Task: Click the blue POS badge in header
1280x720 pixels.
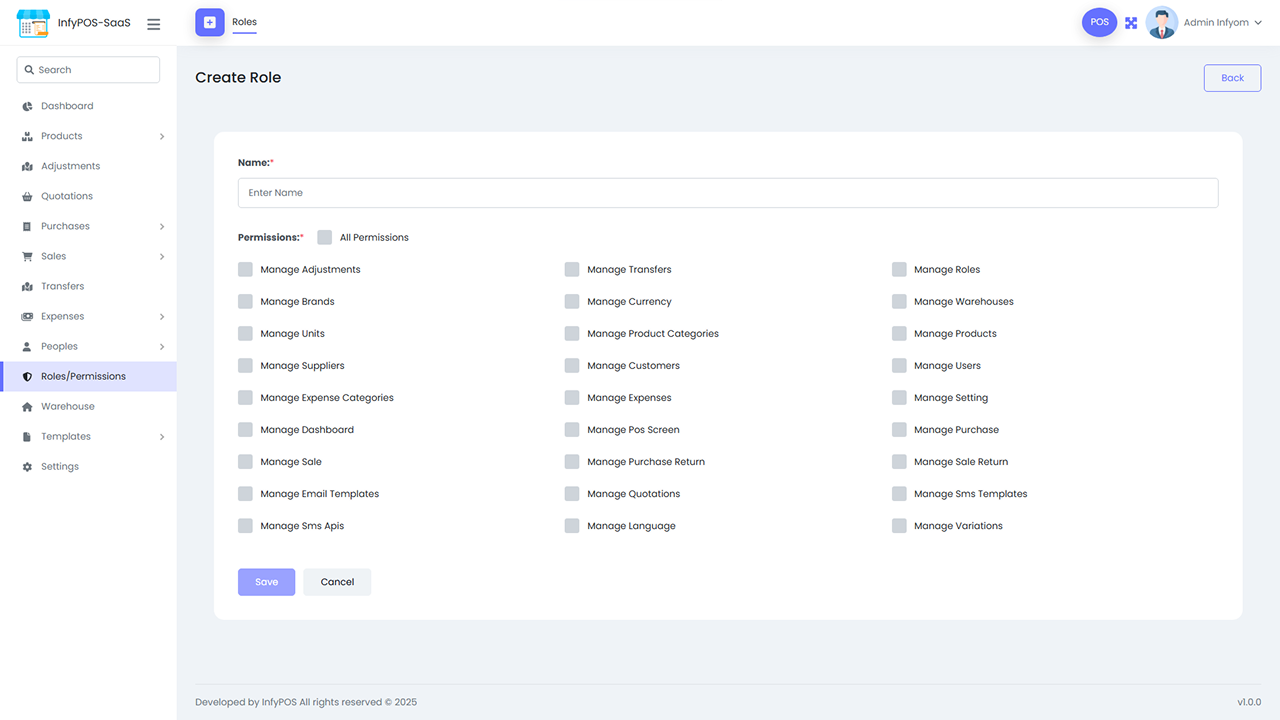Action: coord(1099,21)
